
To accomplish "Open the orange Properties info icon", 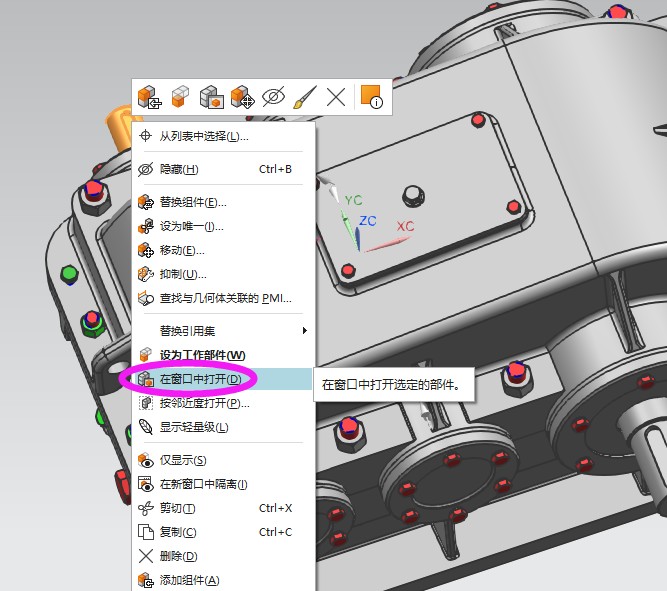I will (371, 97).
